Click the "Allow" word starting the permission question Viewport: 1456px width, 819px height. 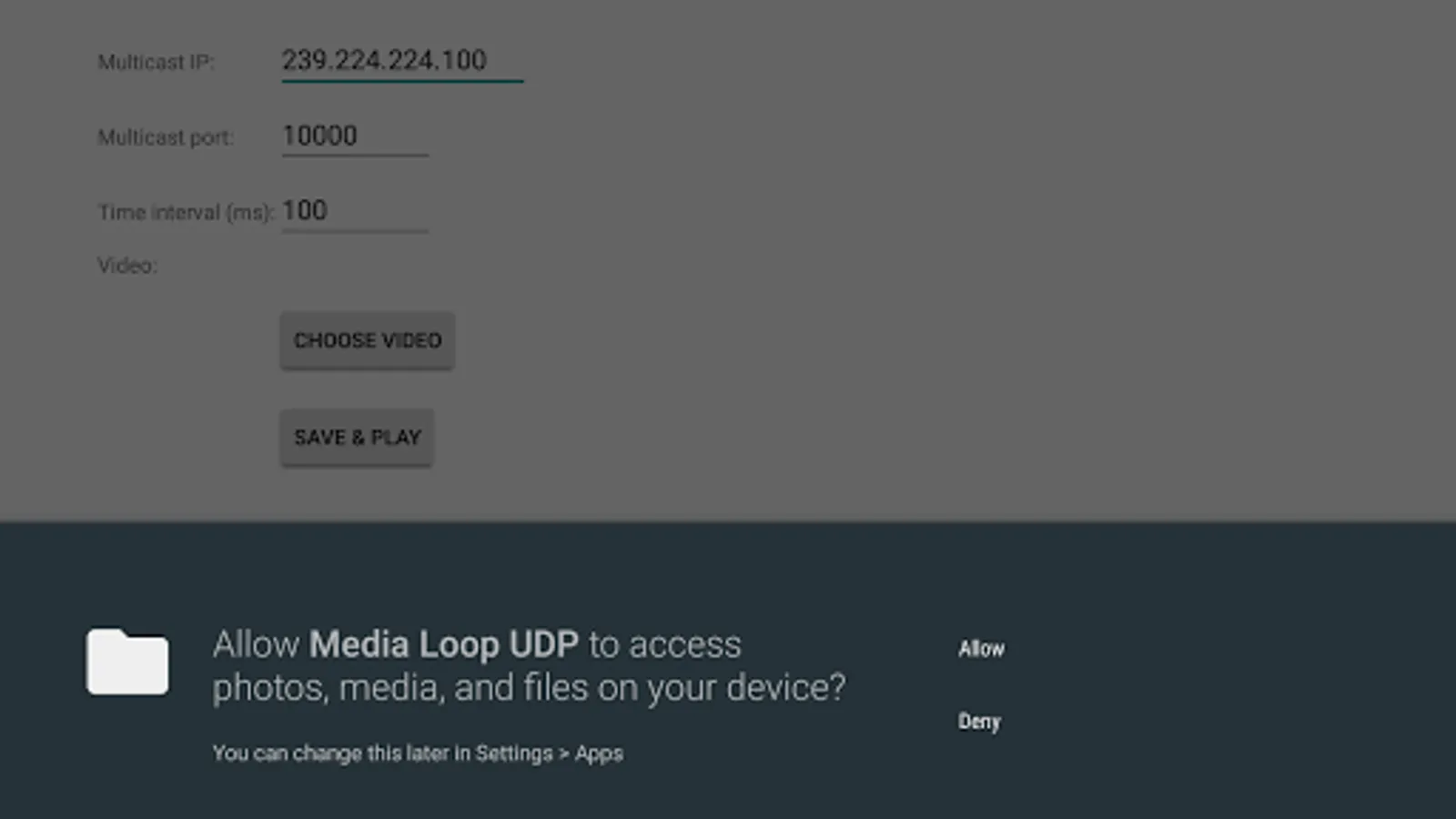[256, 644]
